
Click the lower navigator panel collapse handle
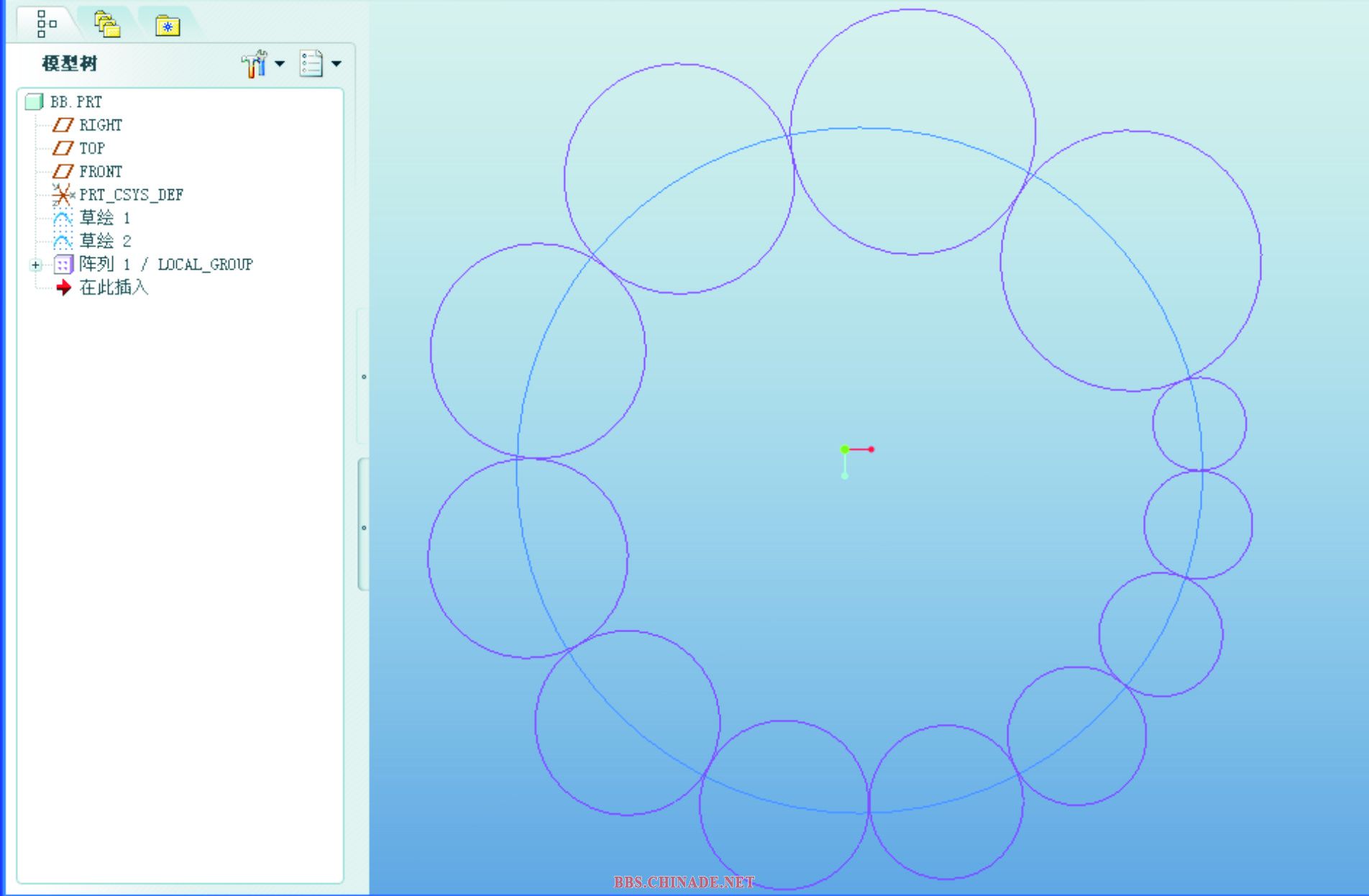(363, 526)
